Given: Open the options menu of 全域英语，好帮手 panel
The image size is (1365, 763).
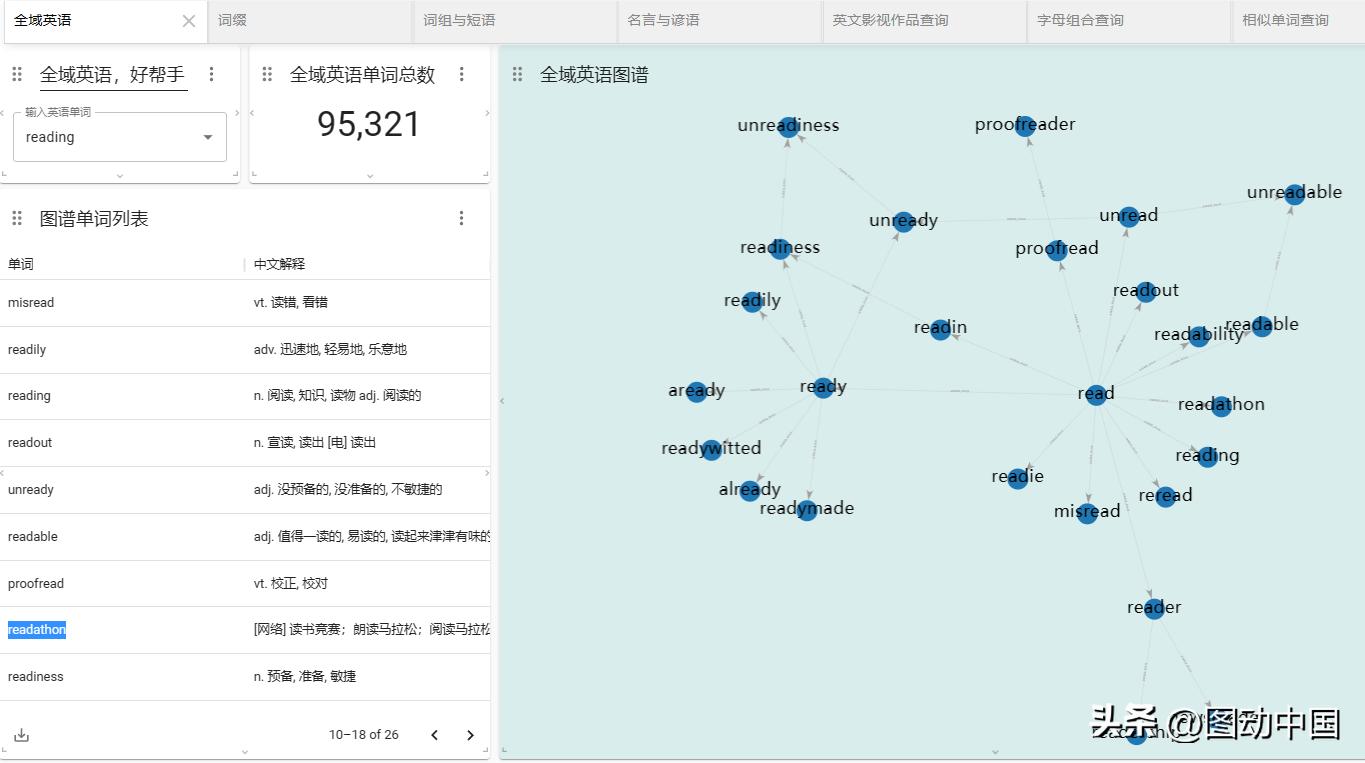Looking at the screenshot, I should point(211,74).
